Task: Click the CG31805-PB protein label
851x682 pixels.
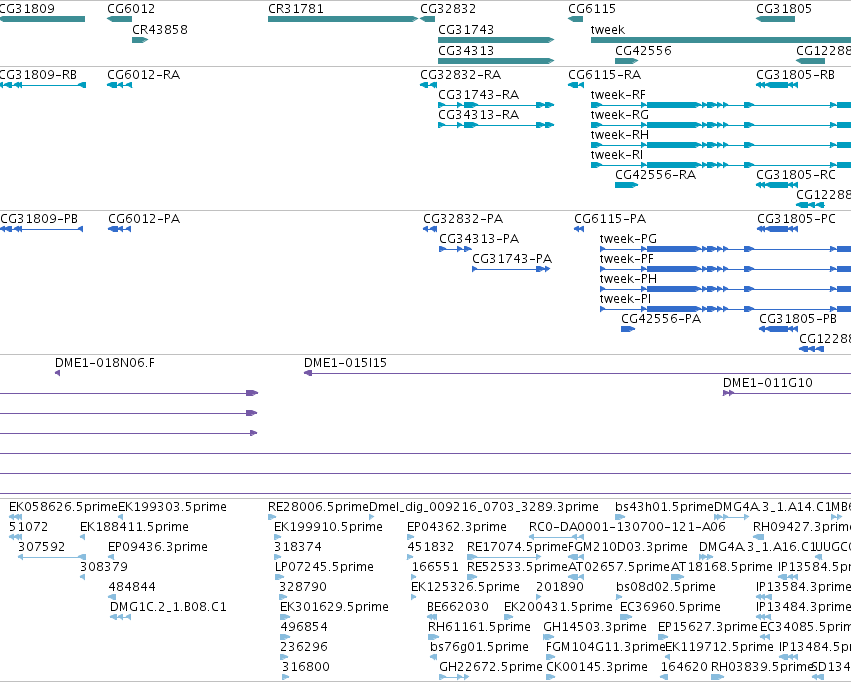Action: tap(798, 319)
